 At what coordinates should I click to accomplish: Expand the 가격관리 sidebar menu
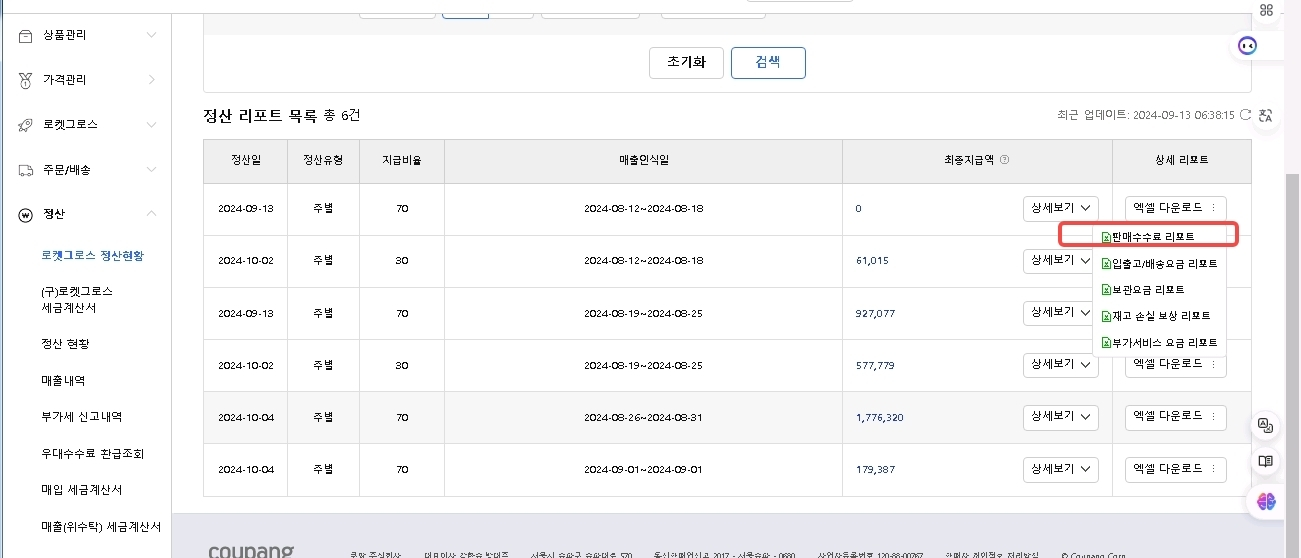point(151,80)
